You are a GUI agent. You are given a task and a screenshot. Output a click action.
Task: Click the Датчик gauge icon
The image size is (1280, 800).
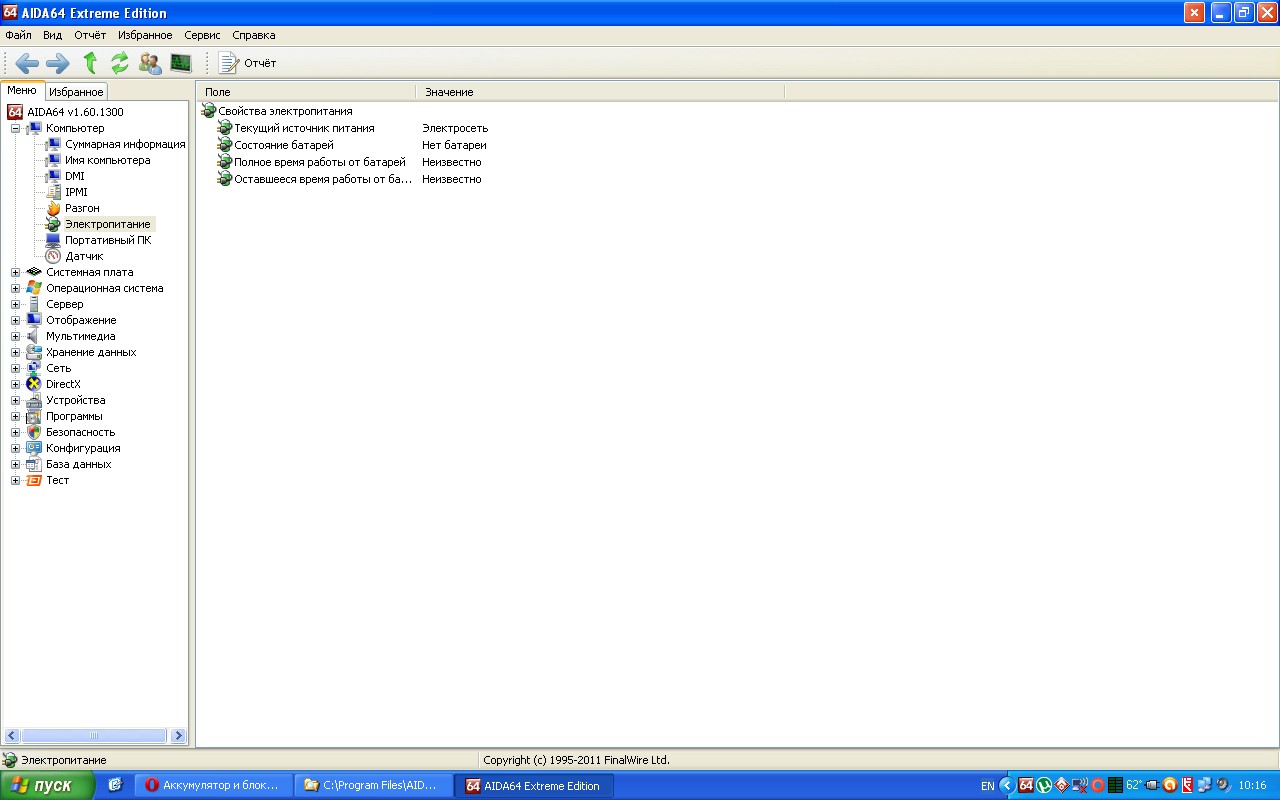54,256
